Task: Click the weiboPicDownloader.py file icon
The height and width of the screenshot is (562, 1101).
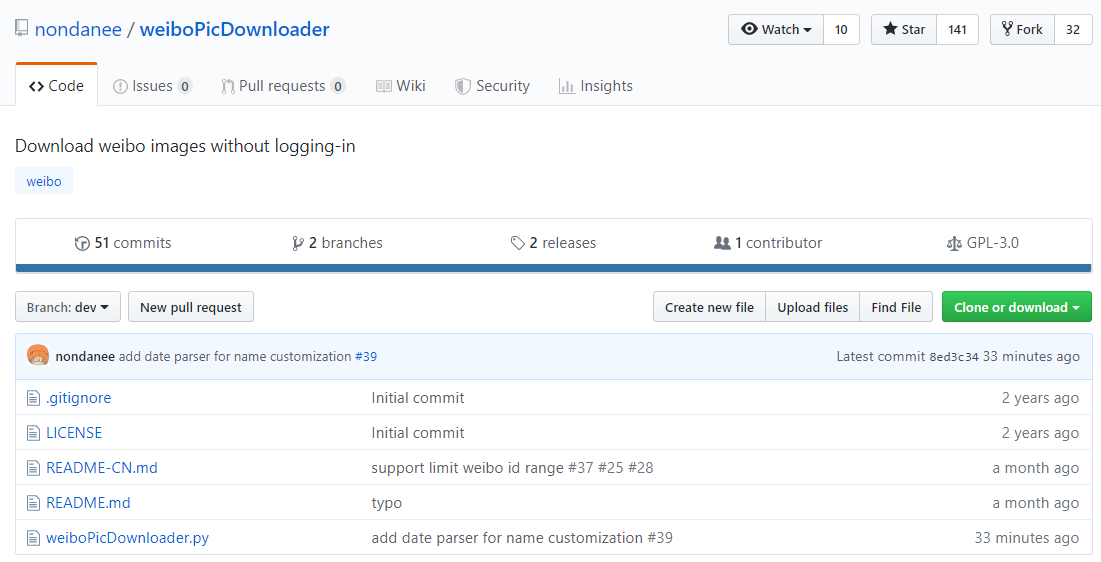Action: coord(33,538)
